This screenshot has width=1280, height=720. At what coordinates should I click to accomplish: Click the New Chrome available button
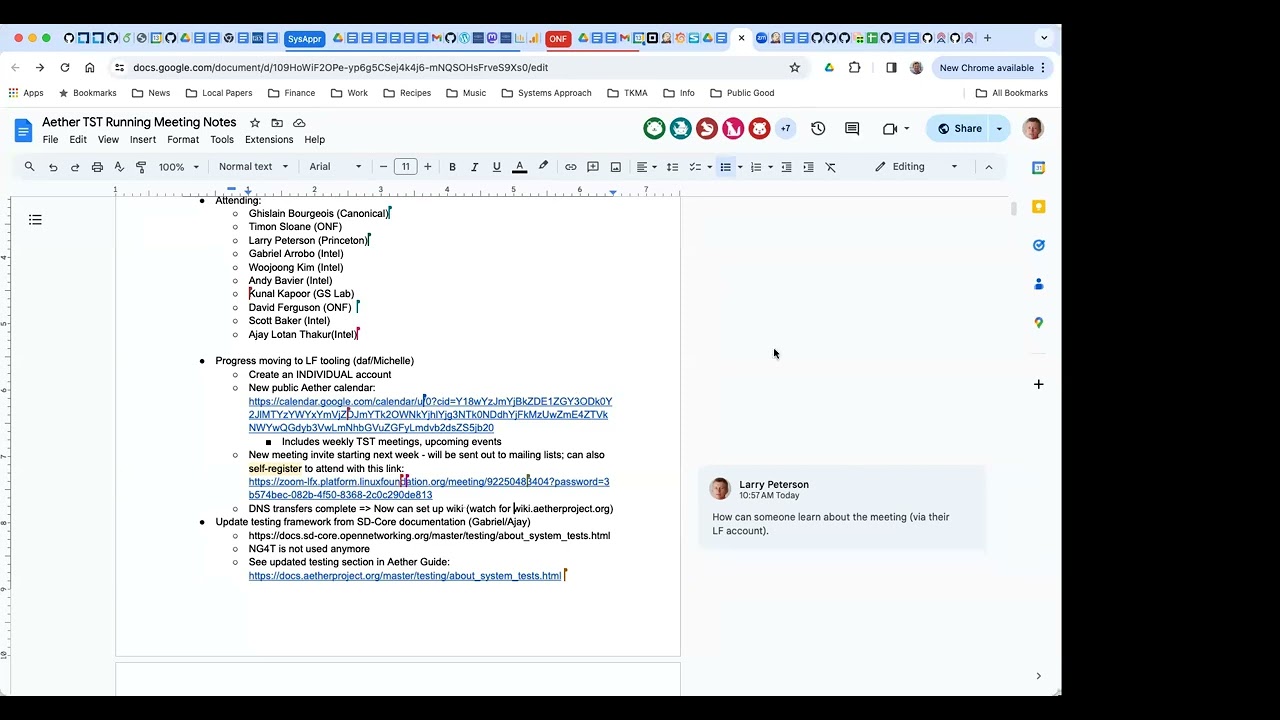(992, 68)
